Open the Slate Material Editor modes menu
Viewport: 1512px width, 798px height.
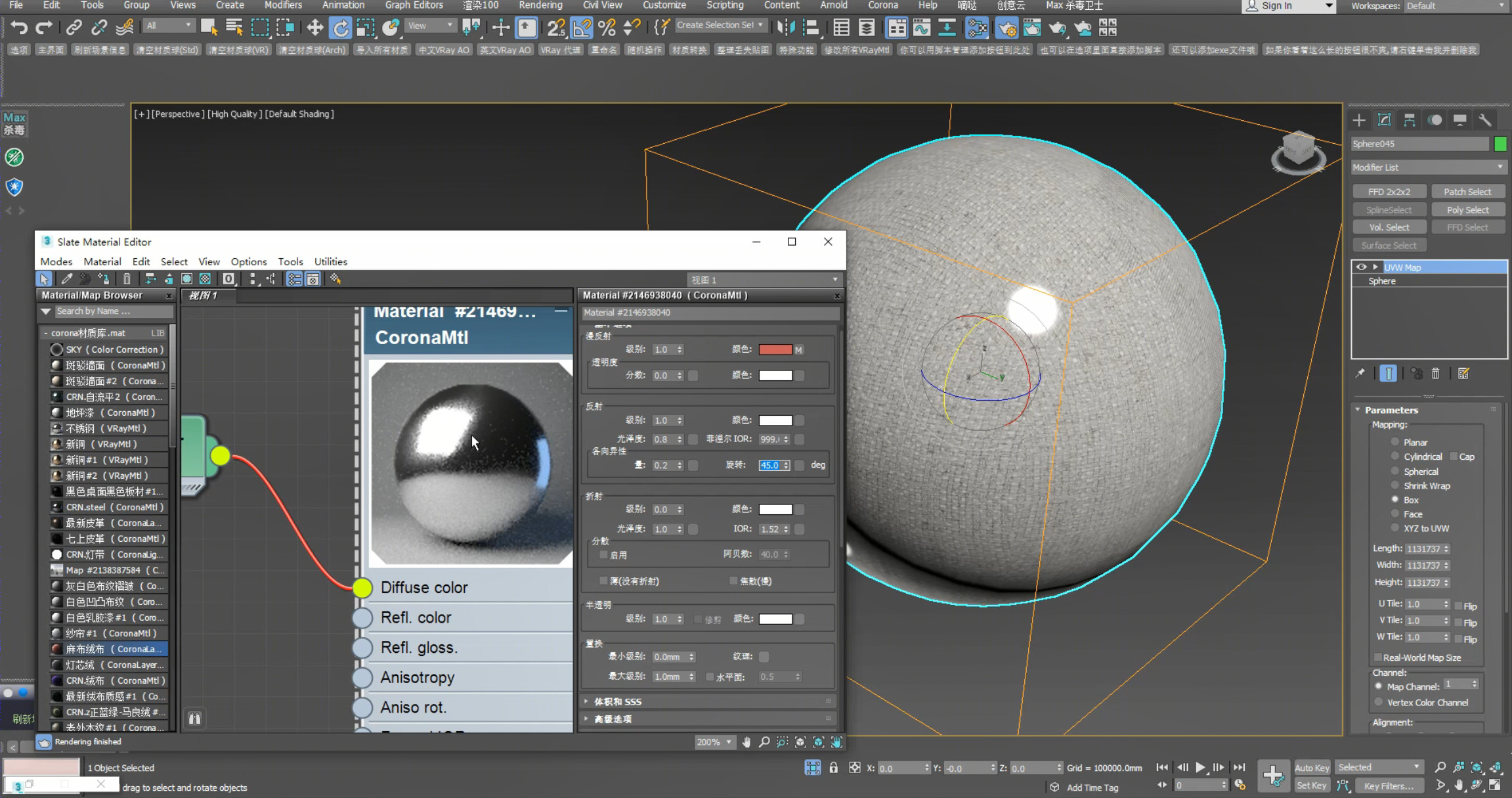tap(55, 261)
